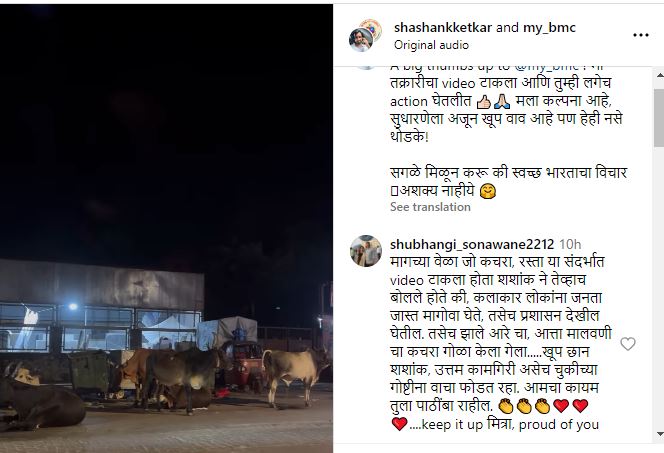
Task: Click shashankketkar's profile picture in the header
Action: click(361, 40)
